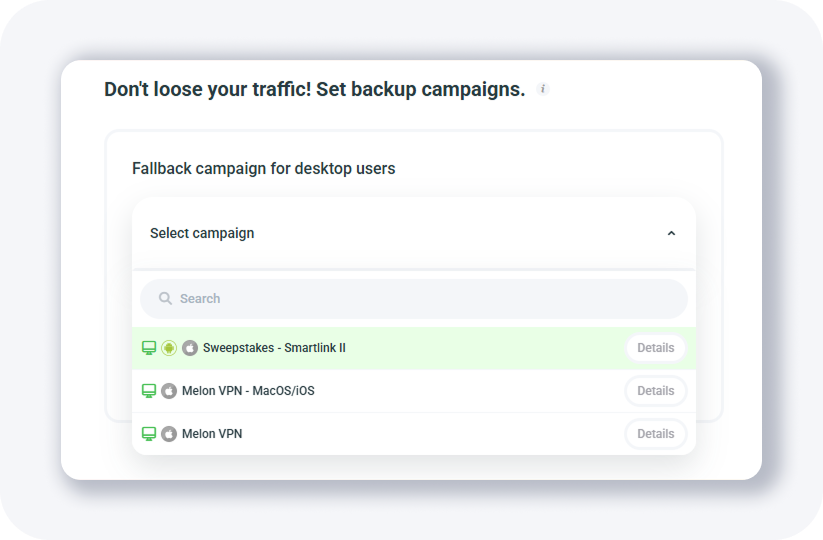Click desktop icon on Melon VPN - MacOS/iOS row
823x540 pixels.
149,391
